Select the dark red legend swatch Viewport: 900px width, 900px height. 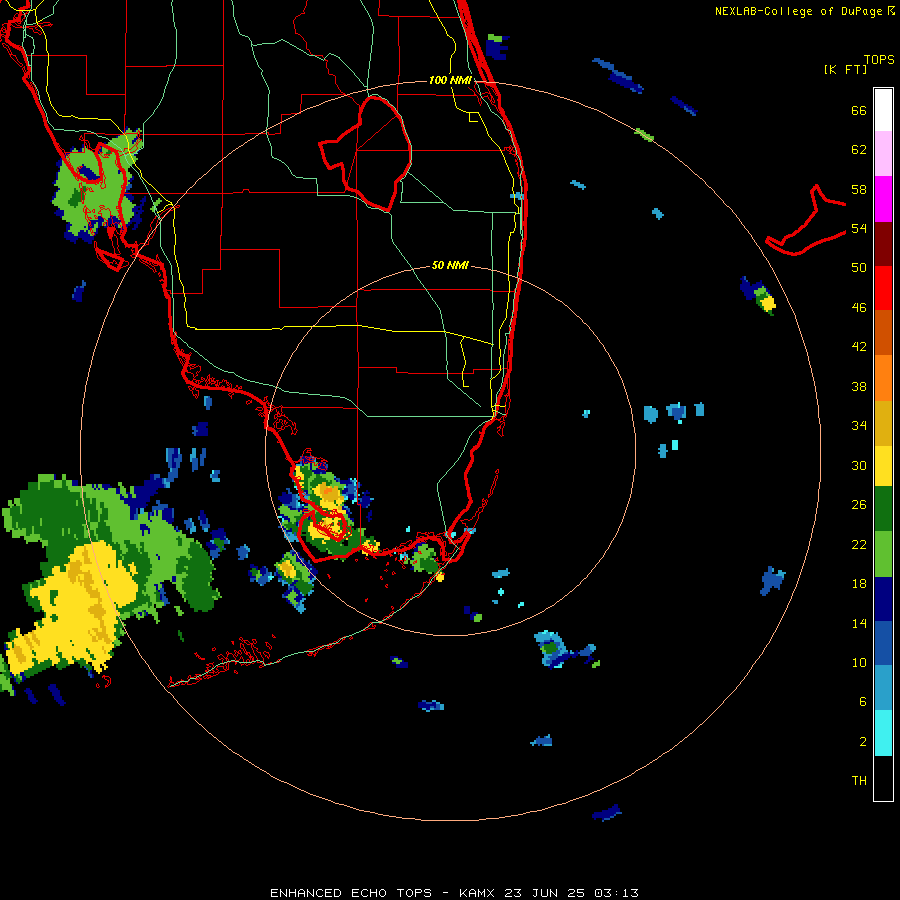[883, 243]
